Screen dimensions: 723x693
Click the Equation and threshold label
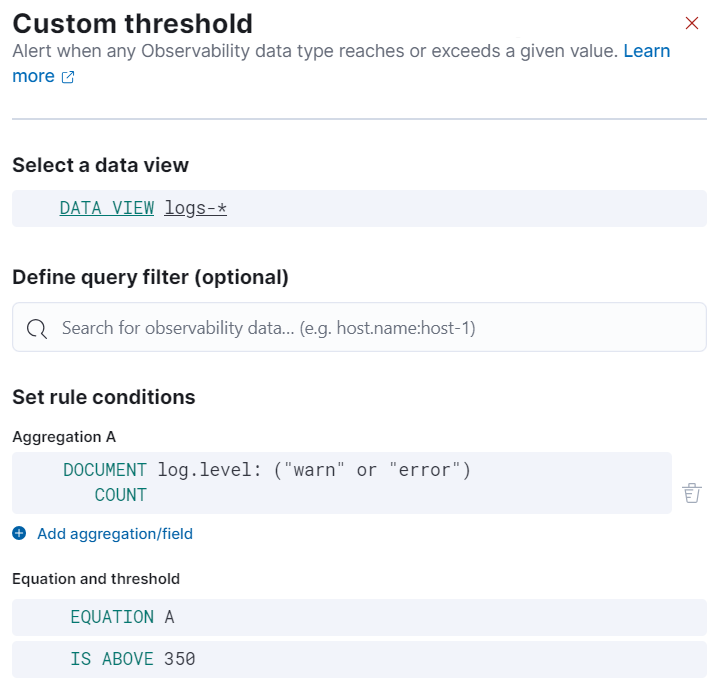[x=96, y=579]
